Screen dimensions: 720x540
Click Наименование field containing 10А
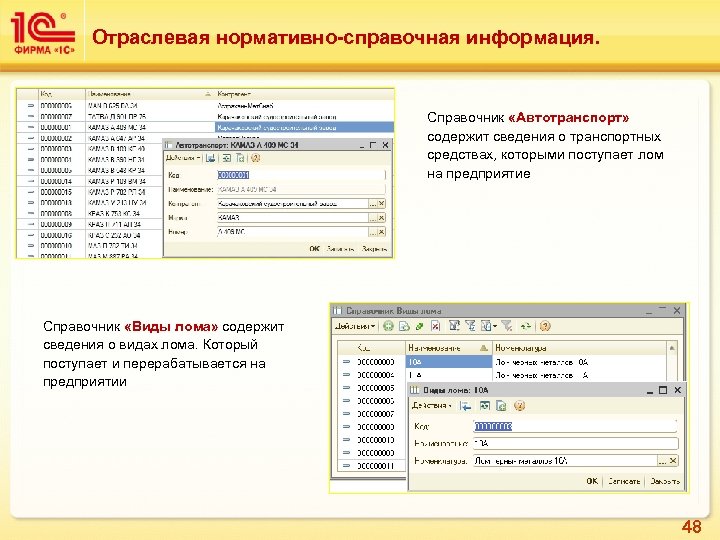pos(575,444)
